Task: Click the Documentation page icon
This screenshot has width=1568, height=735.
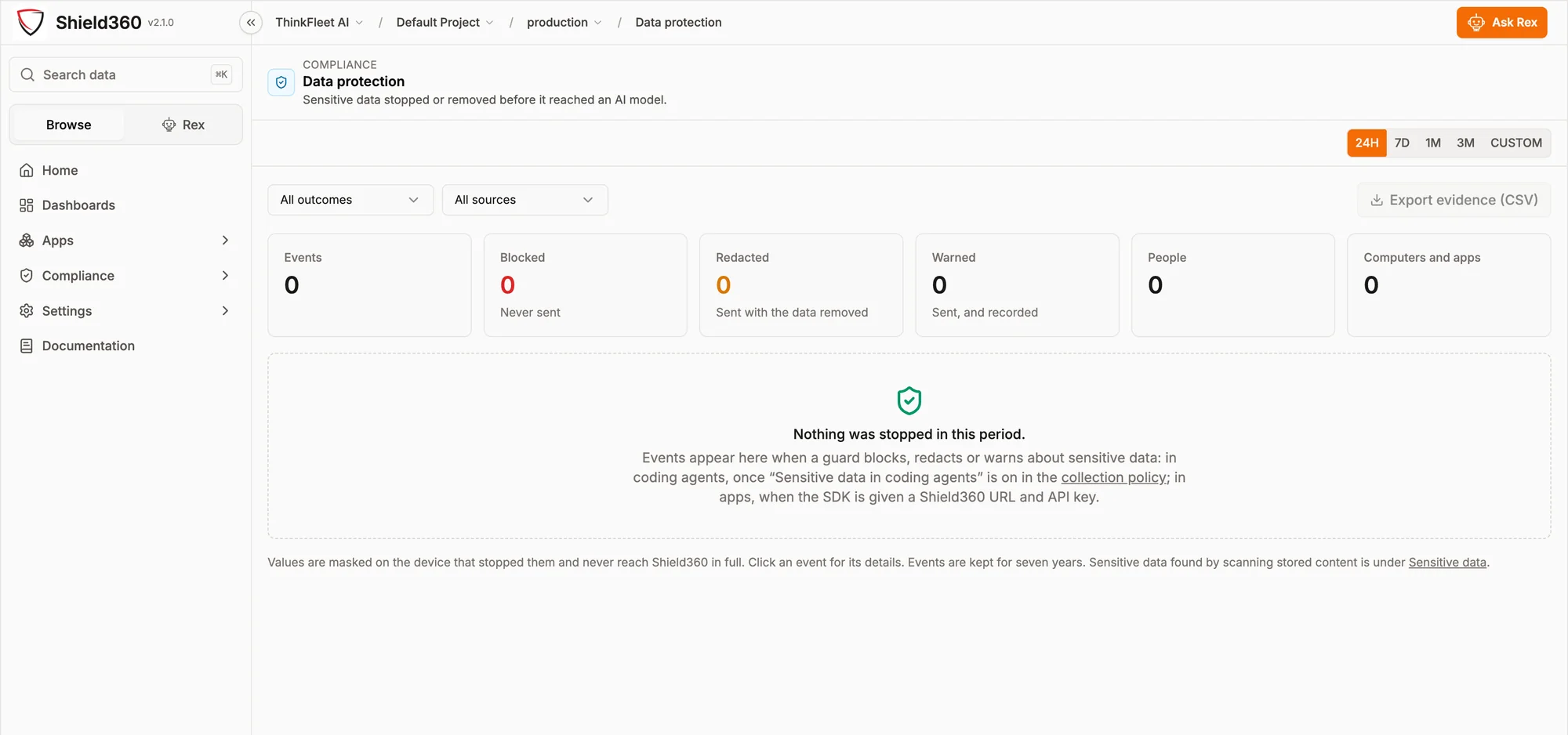Action: tap(27, 346)
